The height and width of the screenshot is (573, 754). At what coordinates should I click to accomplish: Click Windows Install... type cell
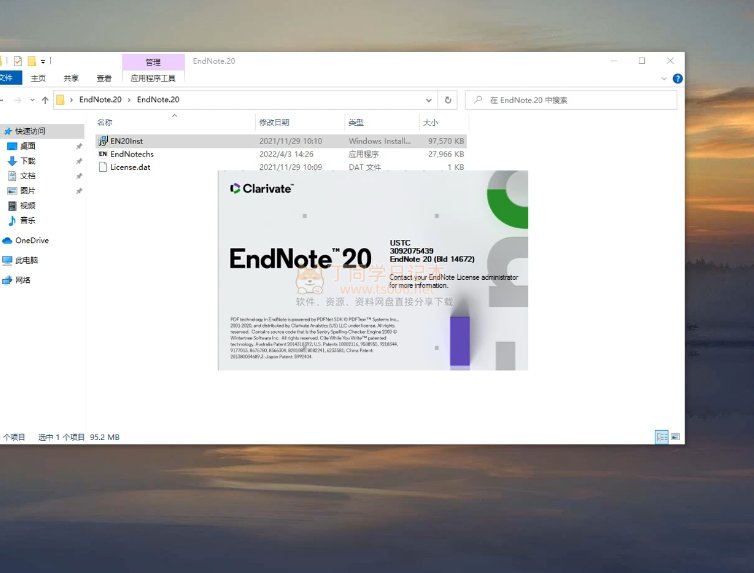click(379, 141)
